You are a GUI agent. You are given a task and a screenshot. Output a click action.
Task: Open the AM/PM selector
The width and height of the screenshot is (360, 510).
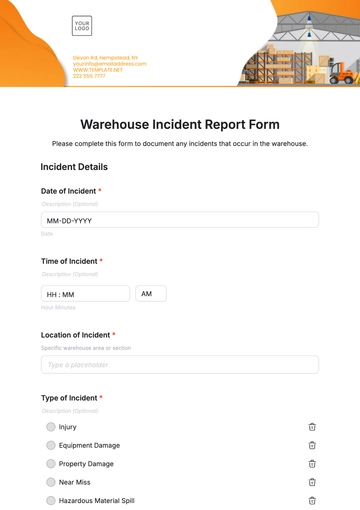[151, 294]
